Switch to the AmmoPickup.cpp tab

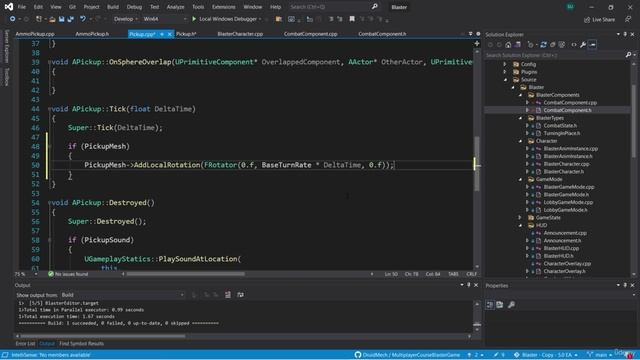click(35, 34)
